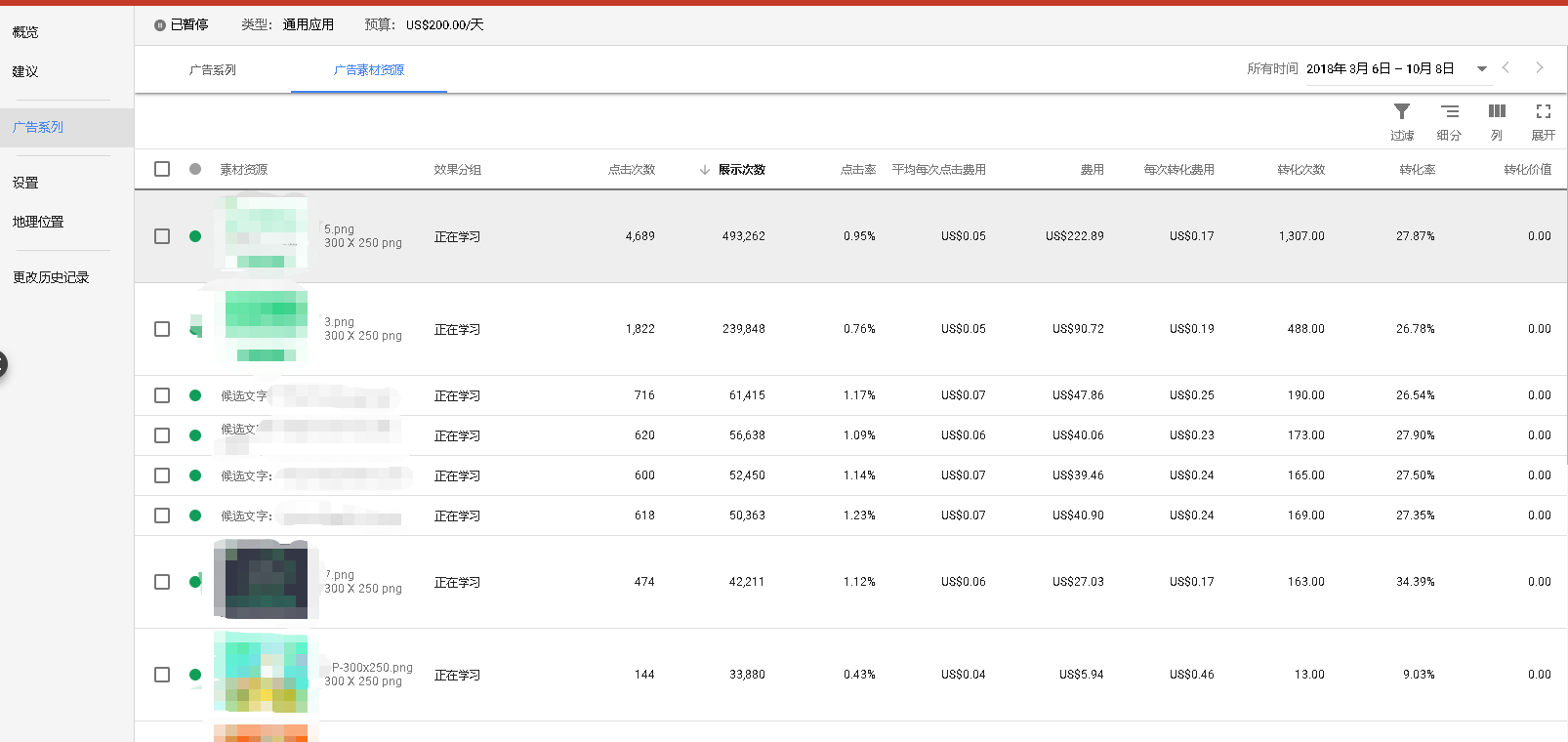This screenshot has height=742, width=1568.
Task: Click the 点击次数 column header
Action: click(x=632, y=170)
